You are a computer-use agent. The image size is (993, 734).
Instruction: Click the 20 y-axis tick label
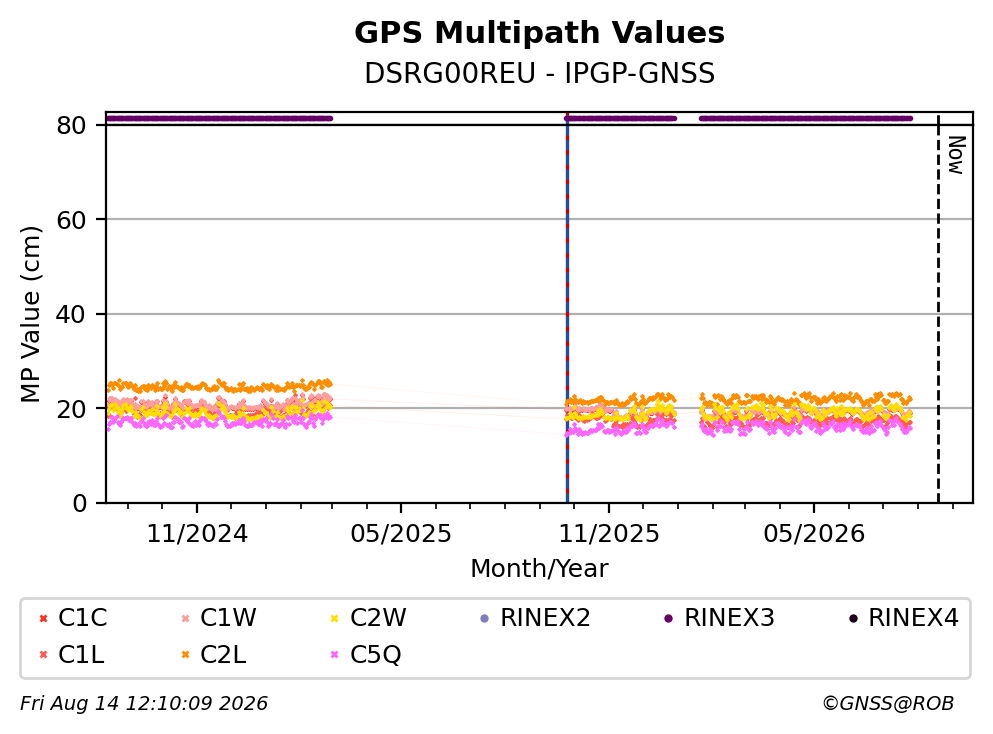(71, 408)
